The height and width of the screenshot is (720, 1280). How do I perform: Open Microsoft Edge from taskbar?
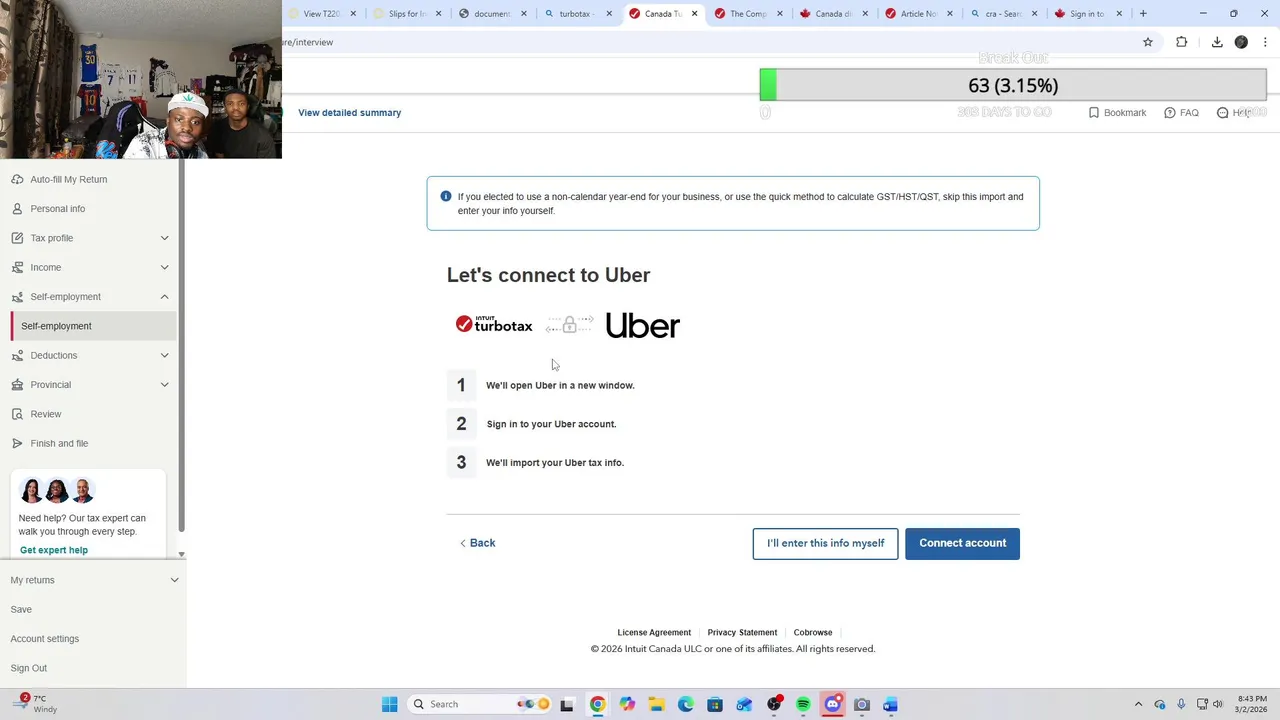coord(686,704)
